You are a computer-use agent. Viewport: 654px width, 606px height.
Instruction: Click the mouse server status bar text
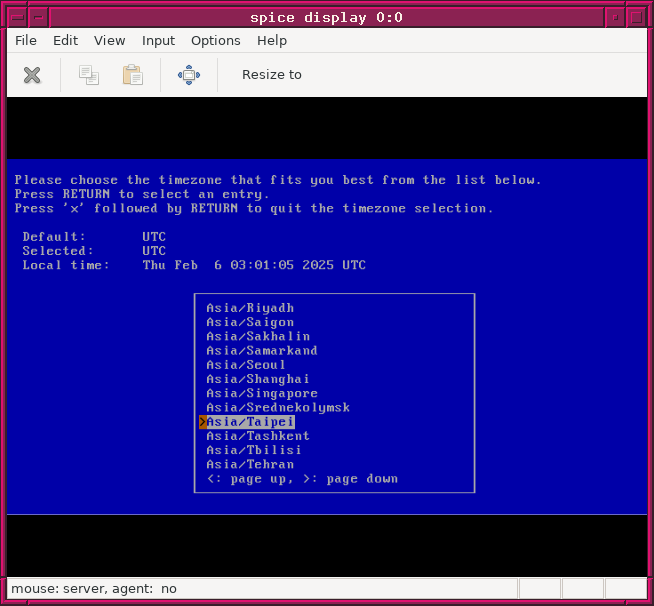[94, 589]
